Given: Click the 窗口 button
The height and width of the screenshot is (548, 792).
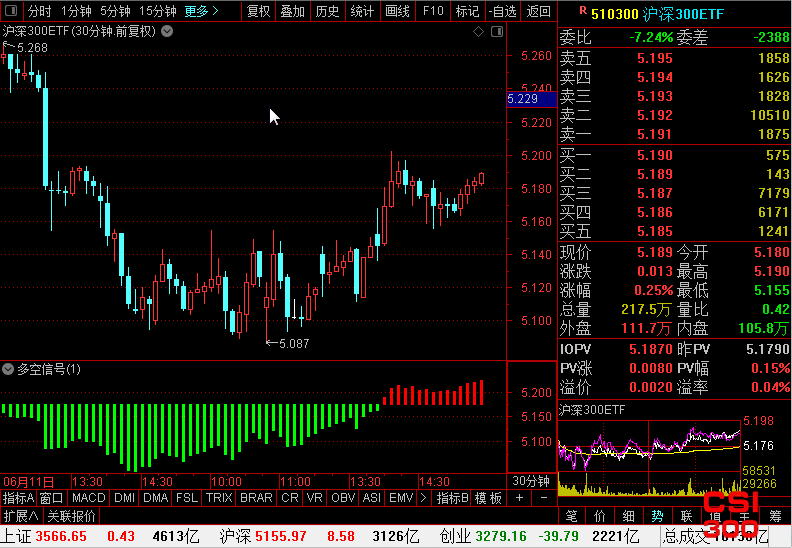Looking at the screenshot, I should click(52, 498).
